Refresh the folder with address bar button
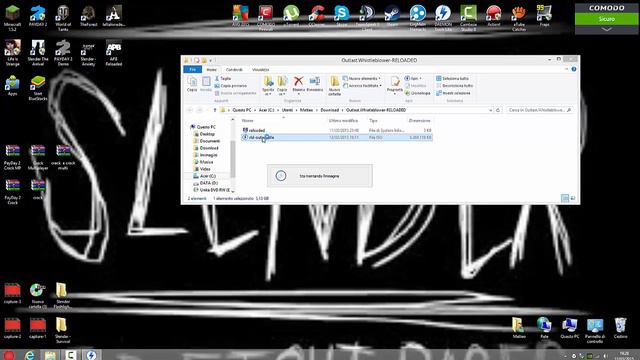This screenshot has height=360, width=640. [498, 110]
